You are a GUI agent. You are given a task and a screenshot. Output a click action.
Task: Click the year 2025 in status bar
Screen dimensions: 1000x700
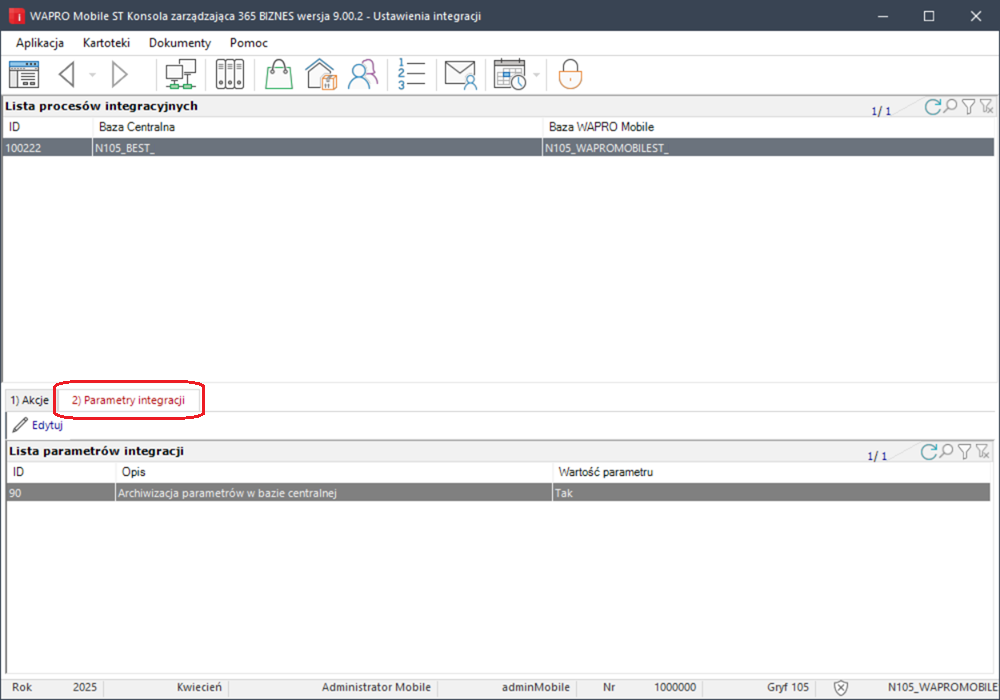(85, 687)
